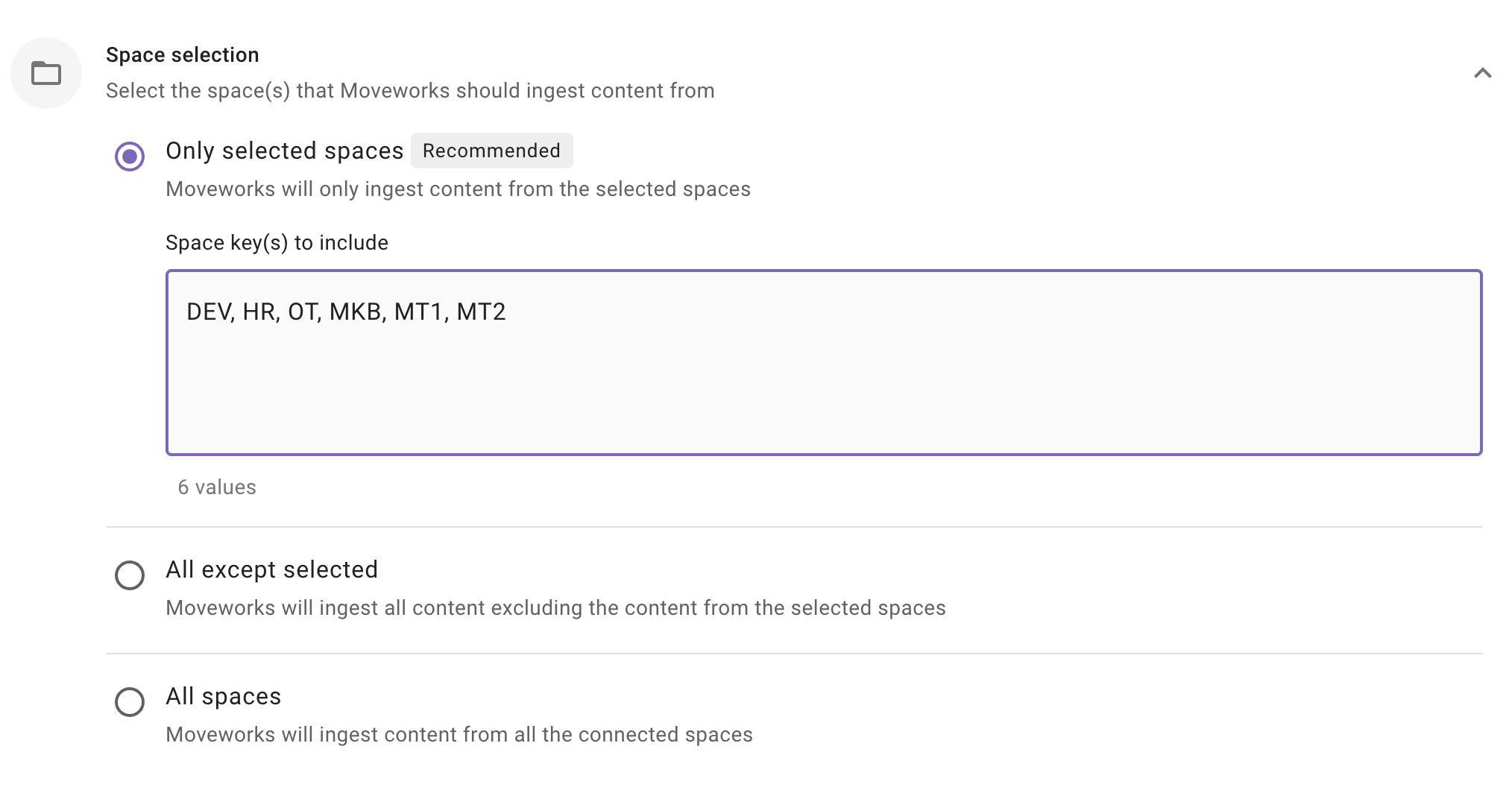Click the Only selected spaces label text

pos(284,151)
